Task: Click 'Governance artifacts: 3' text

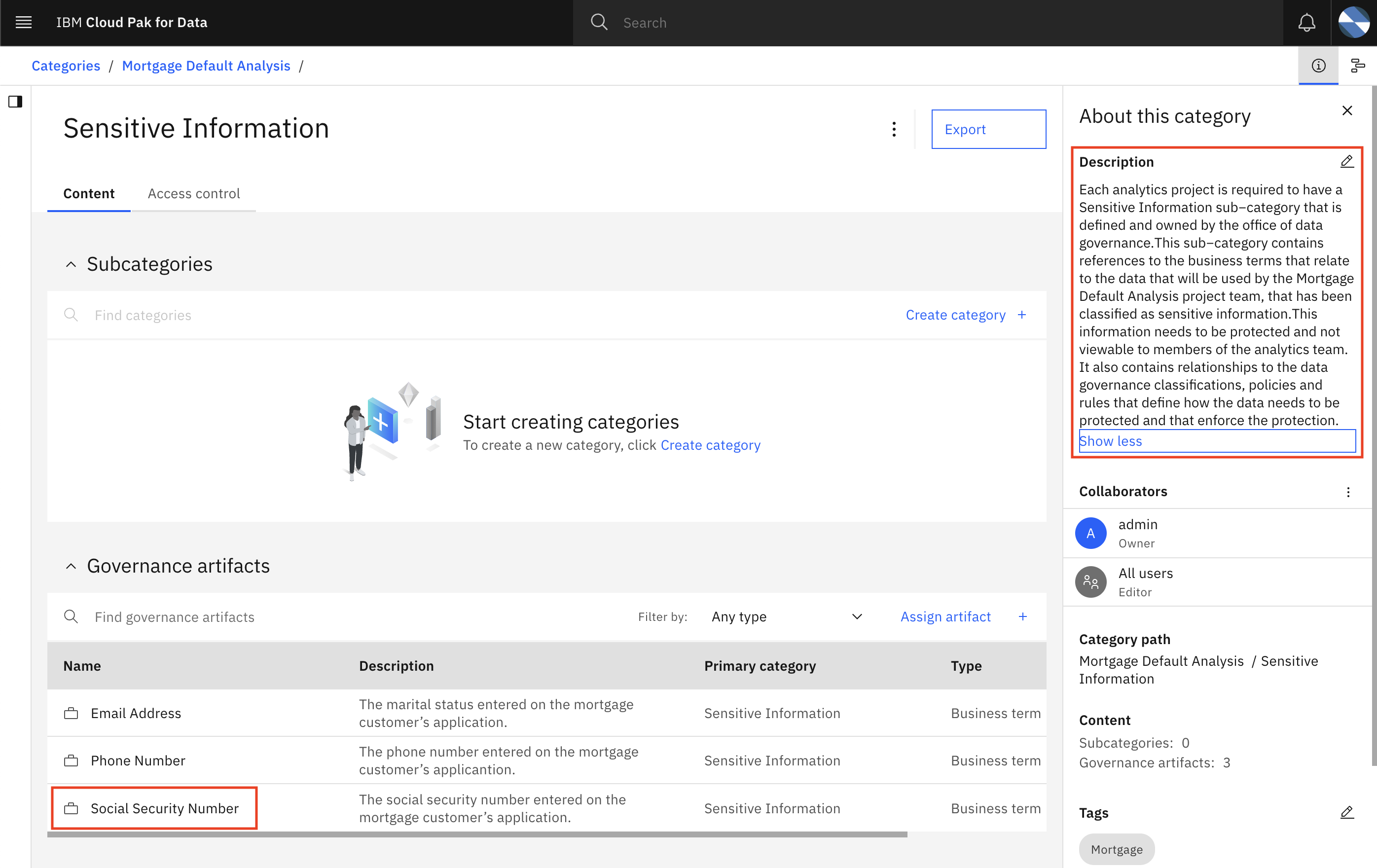Action: tap(1155, 762)
